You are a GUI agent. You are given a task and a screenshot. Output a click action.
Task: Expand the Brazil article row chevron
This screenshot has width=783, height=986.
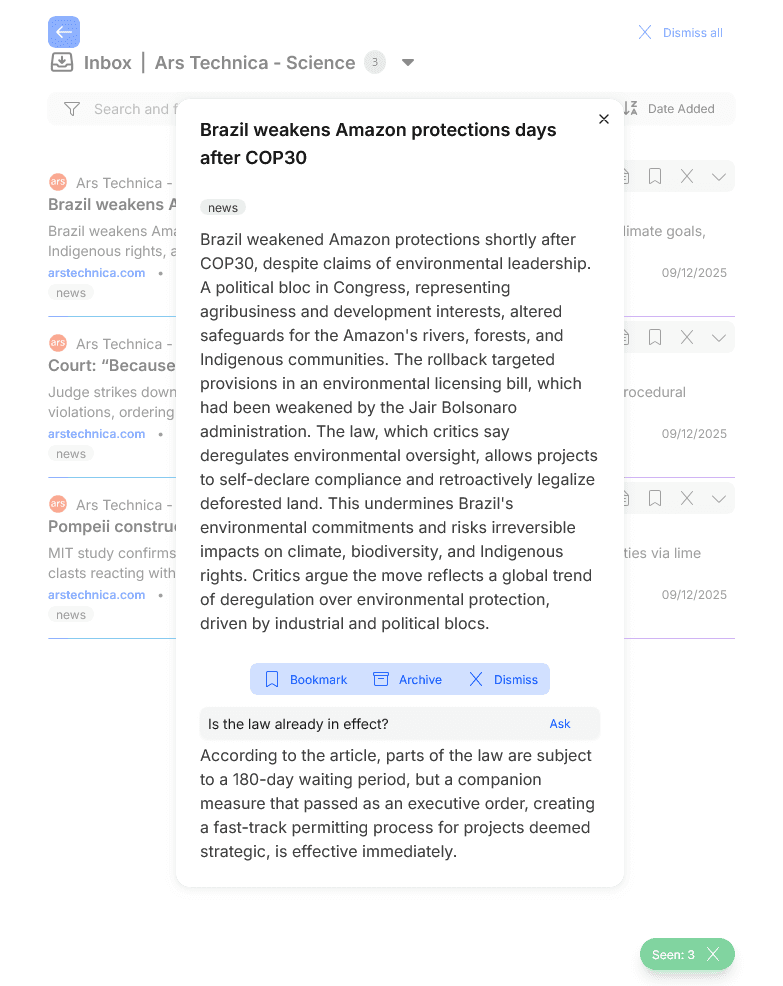click(719, 176)
